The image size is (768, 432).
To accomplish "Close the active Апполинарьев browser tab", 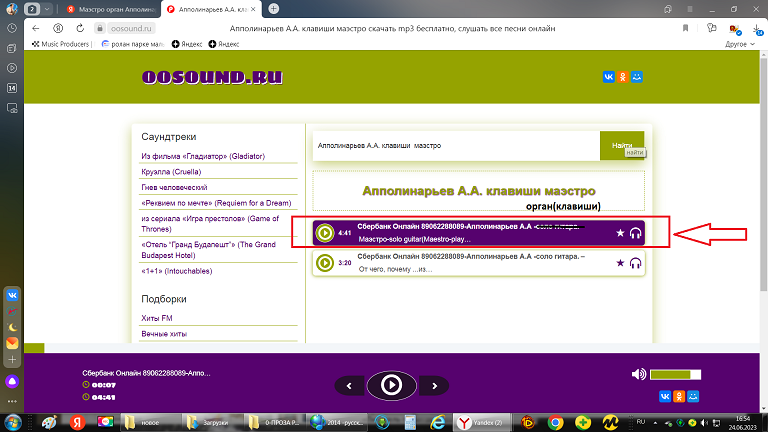I will [x=253, y=9].
